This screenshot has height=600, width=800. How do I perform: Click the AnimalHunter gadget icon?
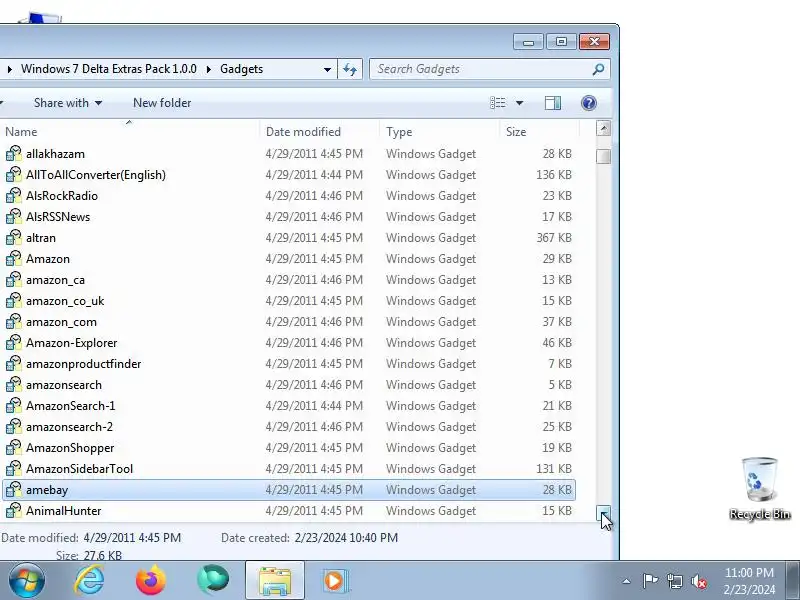14,511
